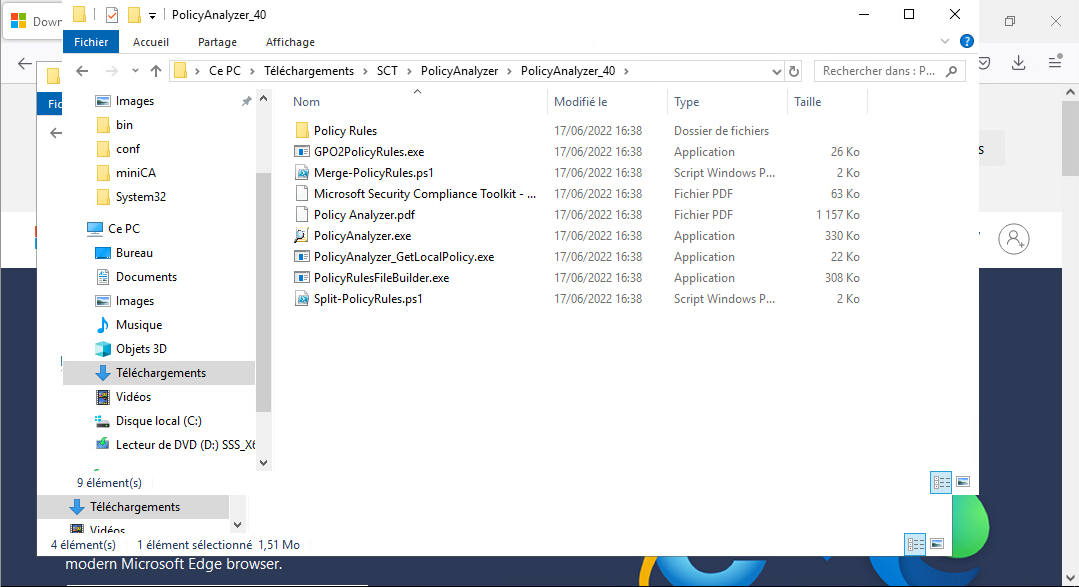
Task: Open the quick access toolbar customize dropdown
Action: pyautogui.click(x=152, y=15)
